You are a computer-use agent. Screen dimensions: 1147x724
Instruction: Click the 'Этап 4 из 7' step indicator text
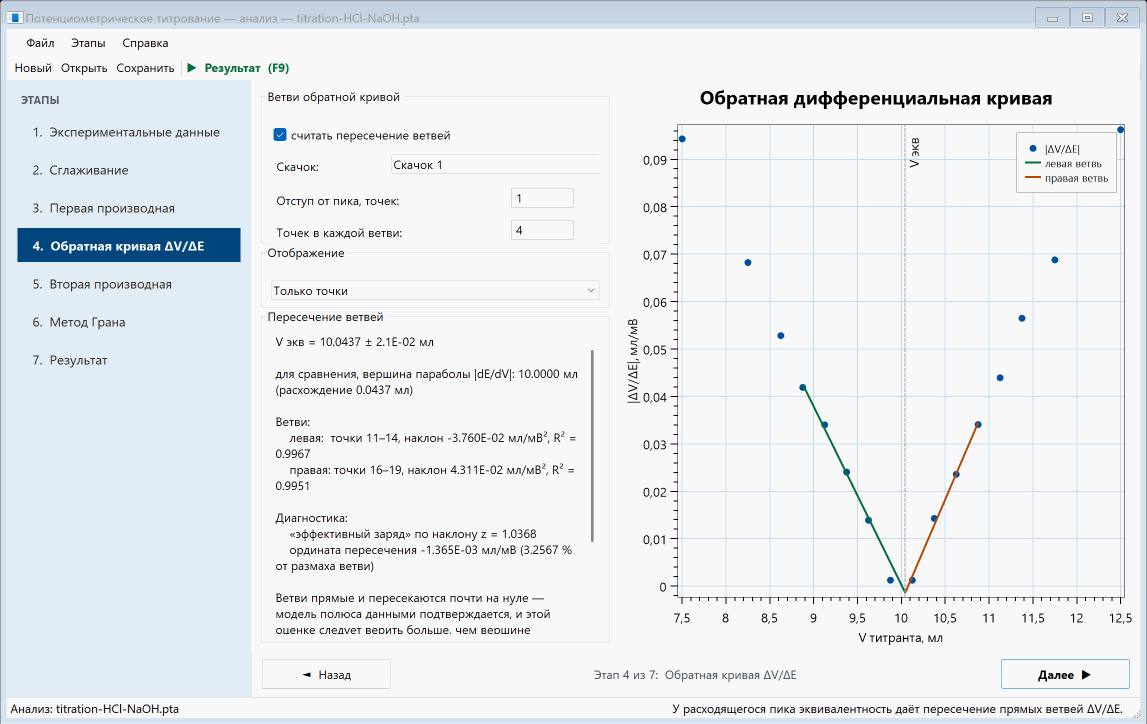coord(695,675)
